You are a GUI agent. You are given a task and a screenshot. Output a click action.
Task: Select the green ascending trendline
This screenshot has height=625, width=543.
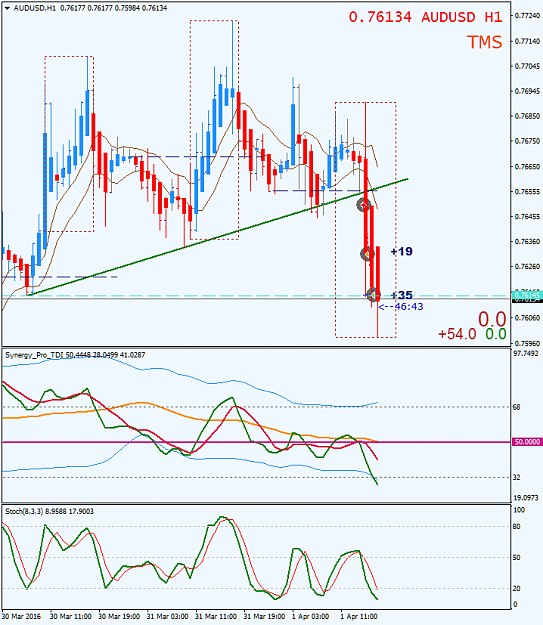click(x=219, y=237)
